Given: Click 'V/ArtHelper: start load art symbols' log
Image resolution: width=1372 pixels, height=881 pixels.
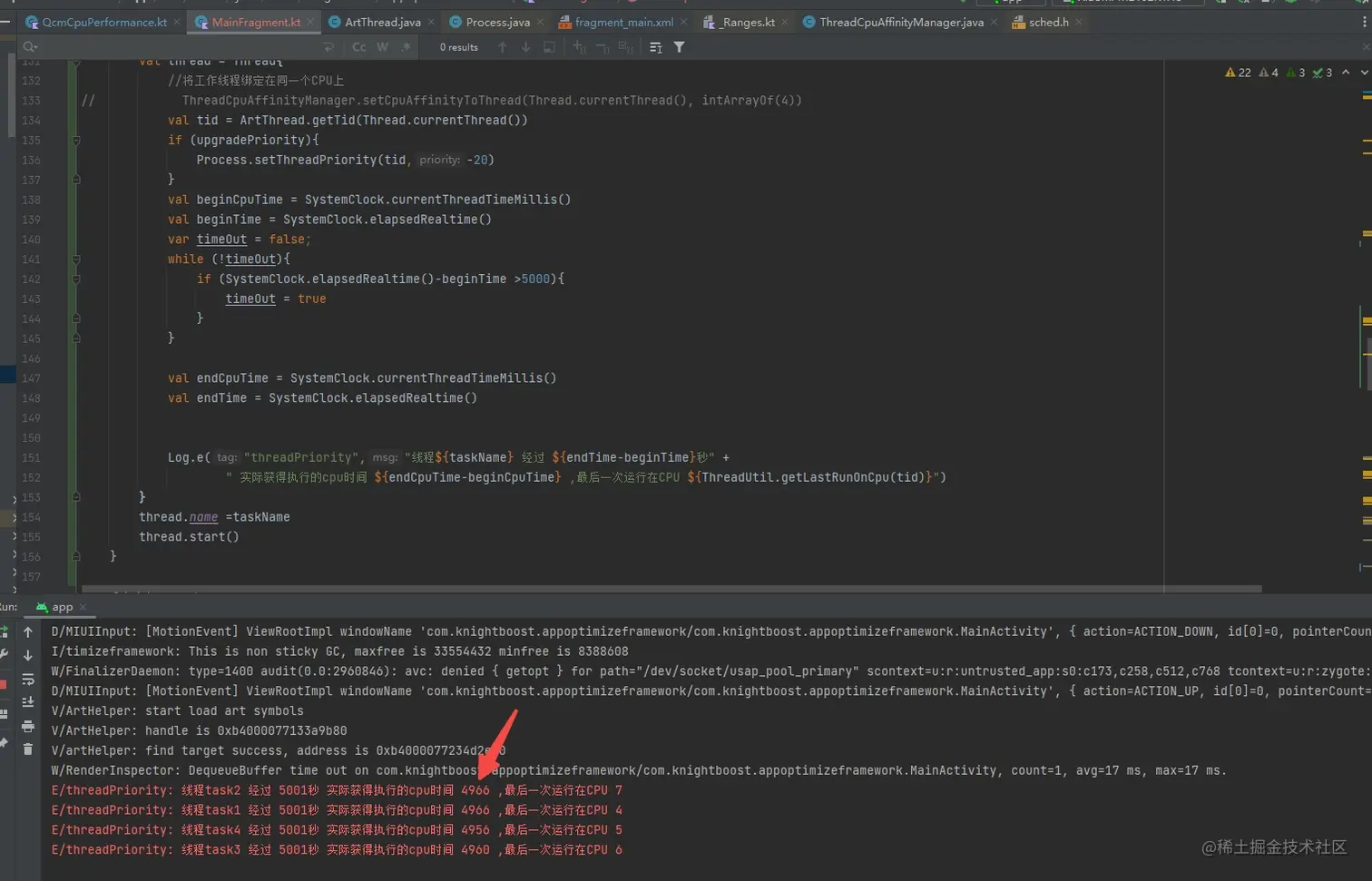Looking at the screenshot, I should (178, 711).
